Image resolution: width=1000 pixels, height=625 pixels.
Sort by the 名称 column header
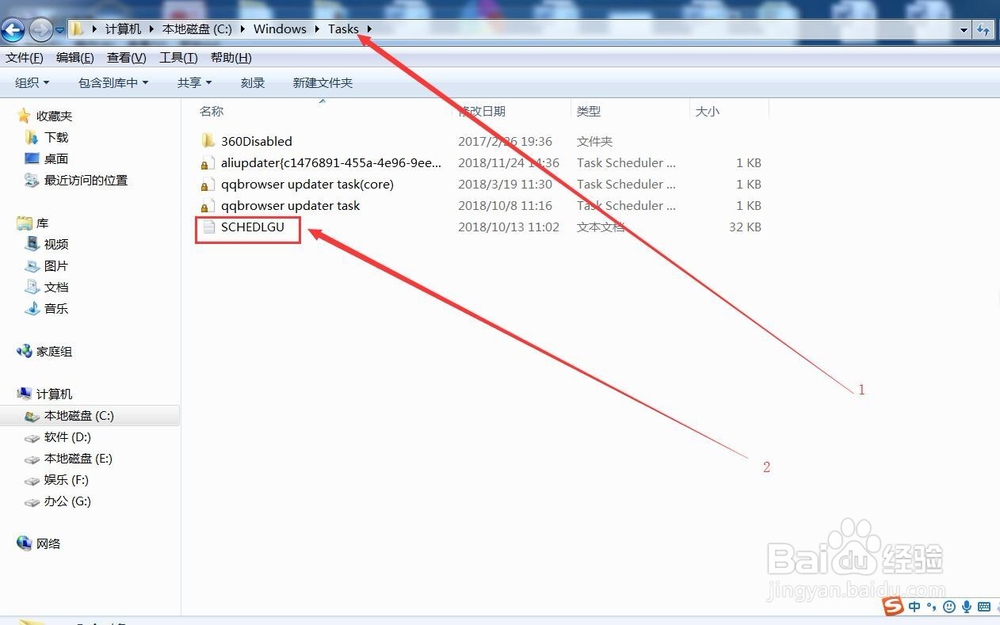[x=211, y=111]
